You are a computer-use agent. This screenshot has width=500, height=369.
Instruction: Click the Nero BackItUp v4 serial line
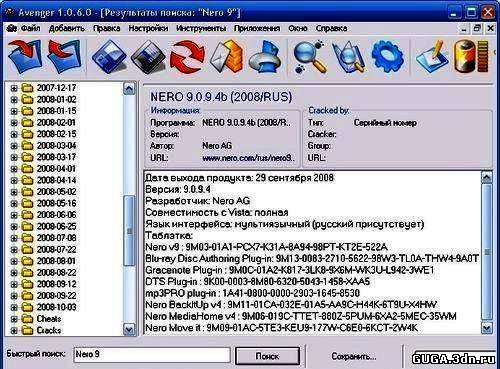[291, 305]
